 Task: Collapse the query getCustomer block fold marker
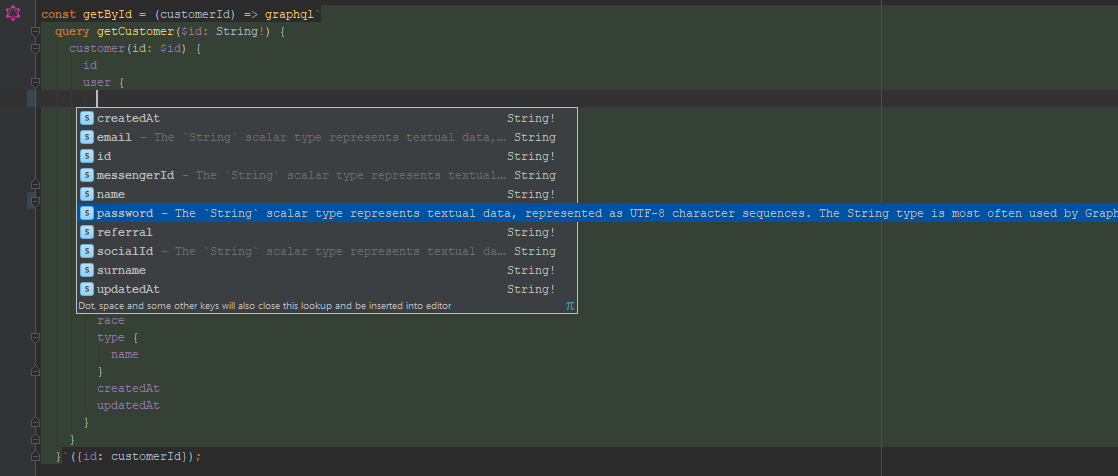point(34,32)
